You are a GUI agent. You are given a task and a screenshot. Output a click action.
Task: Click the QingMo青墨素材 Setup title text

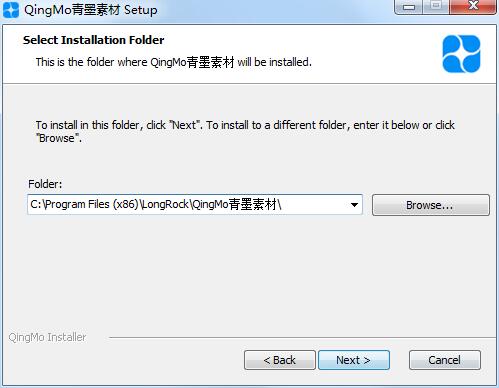point(91,10)
